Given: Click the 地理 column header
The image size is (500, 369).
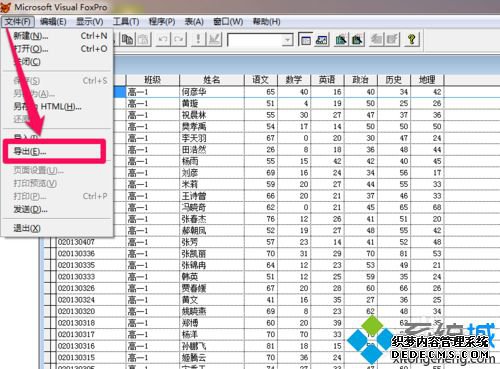Looking at the screenshot, I should click(x=427, y=80).
